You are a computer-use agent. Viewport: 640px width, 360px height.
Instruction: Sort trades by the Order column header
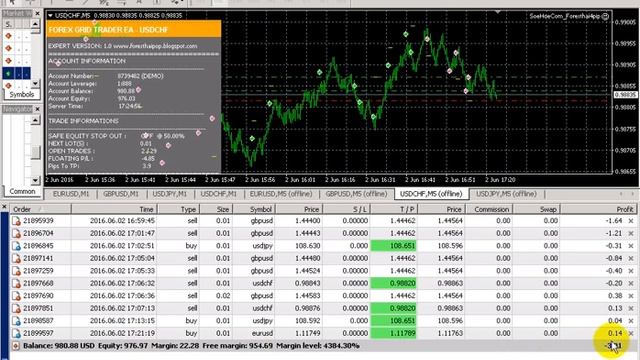coord(40,209)
